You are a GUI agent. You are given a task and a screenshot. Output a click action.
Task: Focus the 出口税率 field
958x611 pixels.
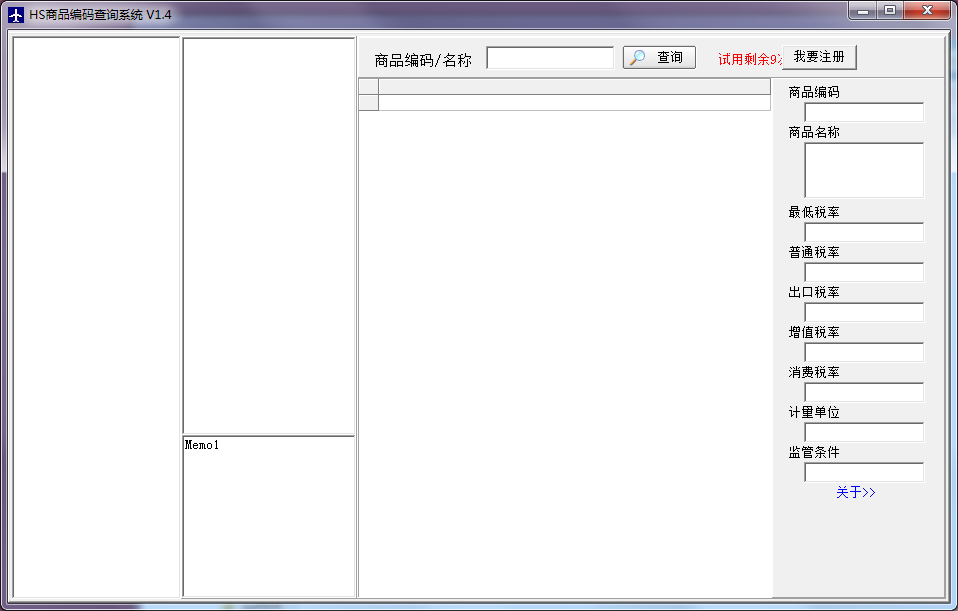[x=863, y=312]
